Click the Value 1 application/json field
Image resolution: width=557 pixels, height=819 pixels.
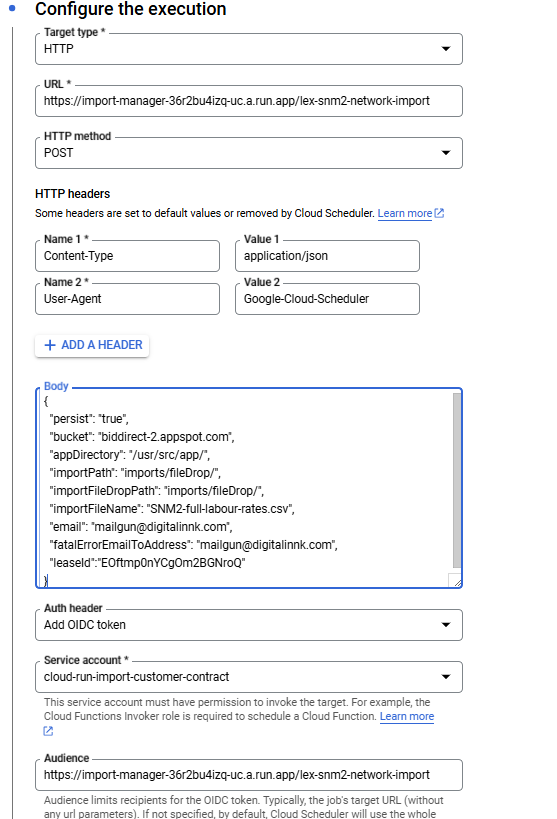[327, 256]
